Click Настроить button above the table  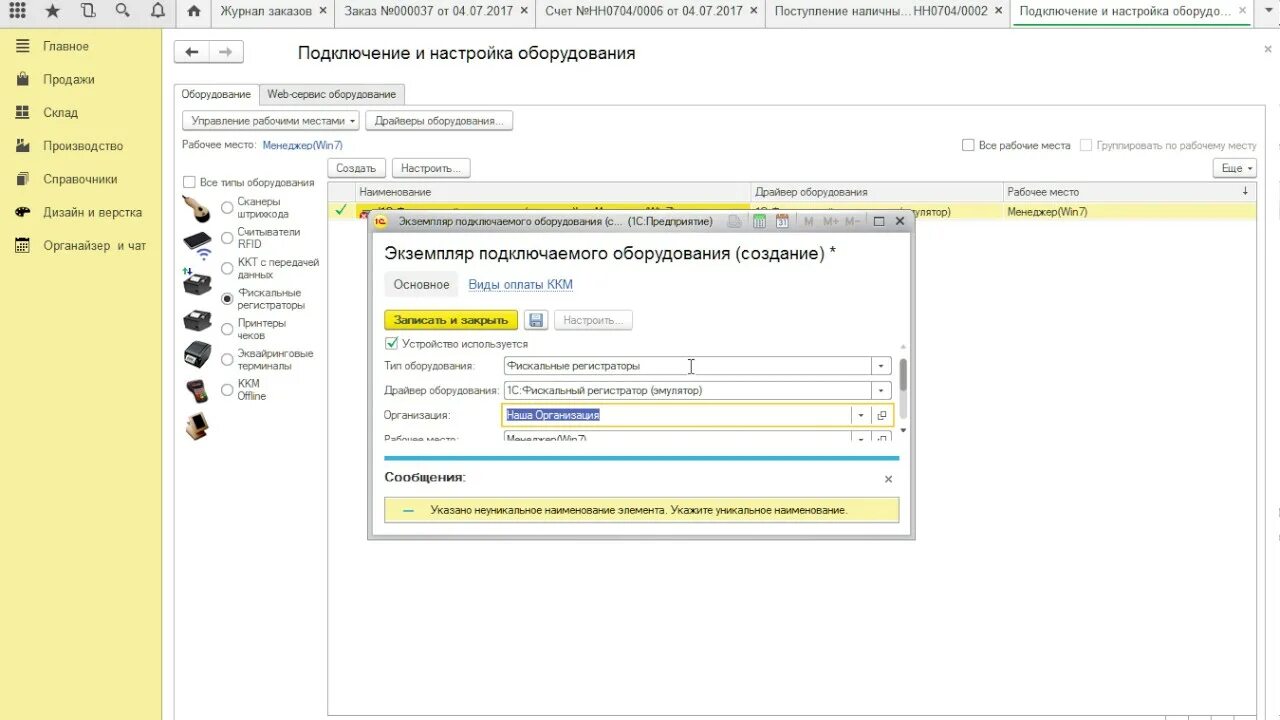point(431,168)
